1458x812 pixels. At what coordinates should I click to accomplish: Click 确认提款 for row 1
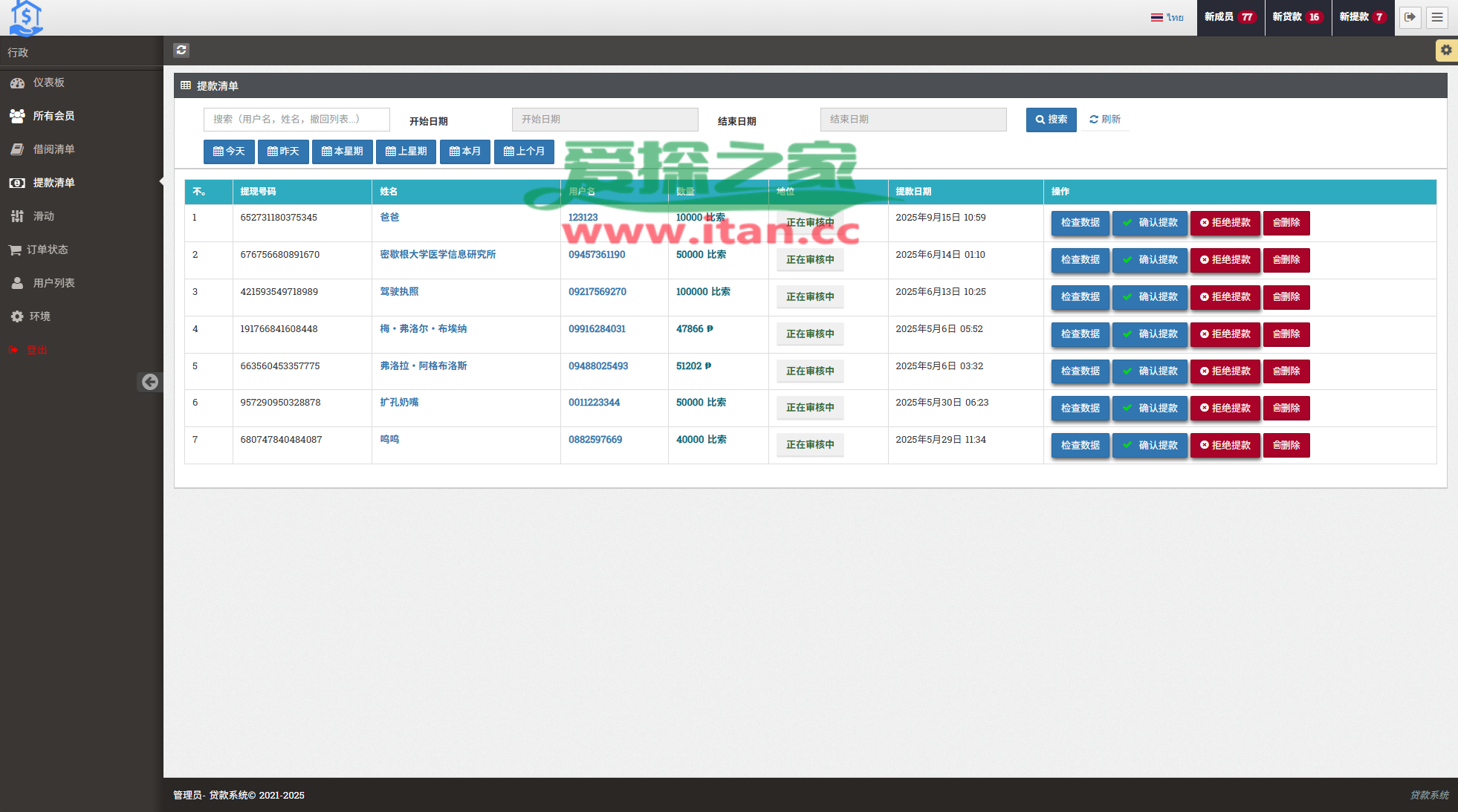click(x=1150, y=223)
